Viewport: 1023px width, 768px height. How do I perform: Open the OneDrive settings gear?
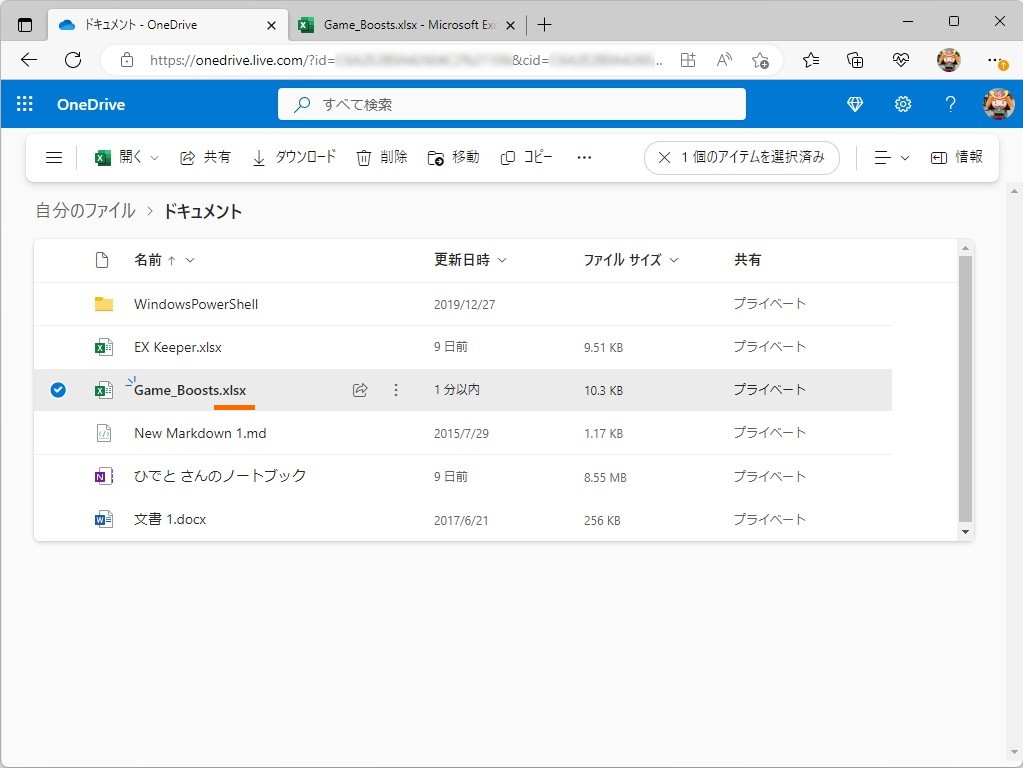(x=902, y=104)
